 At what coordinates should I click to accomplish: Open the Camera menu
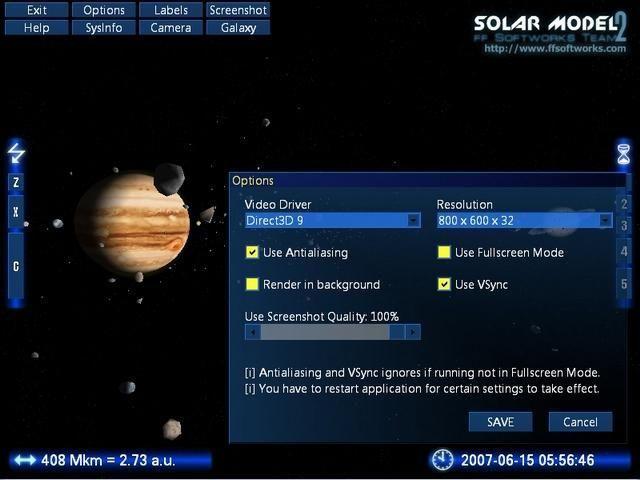point(171,28)
